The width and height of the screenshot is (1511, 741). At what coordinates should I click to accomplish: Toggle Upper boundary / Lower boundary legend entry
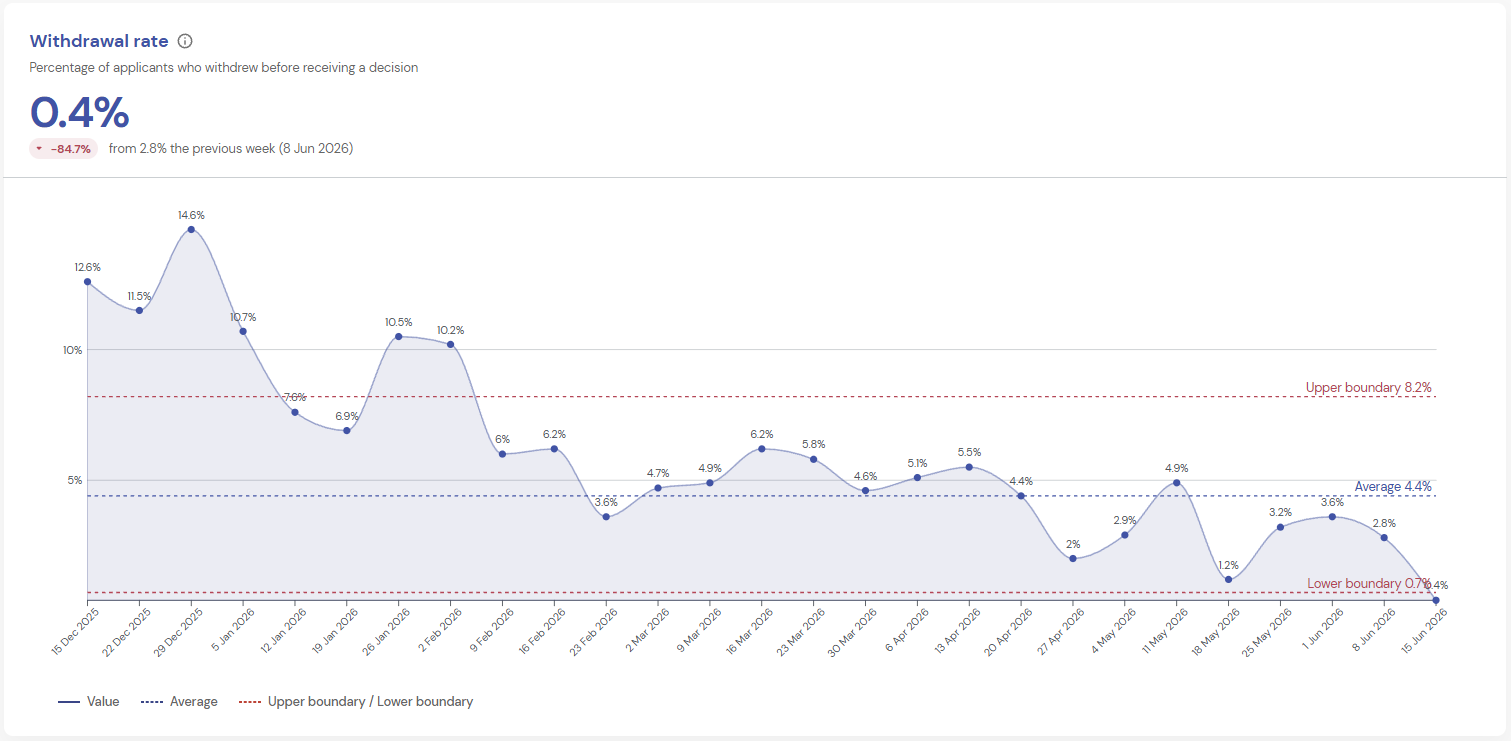(356, 702)
